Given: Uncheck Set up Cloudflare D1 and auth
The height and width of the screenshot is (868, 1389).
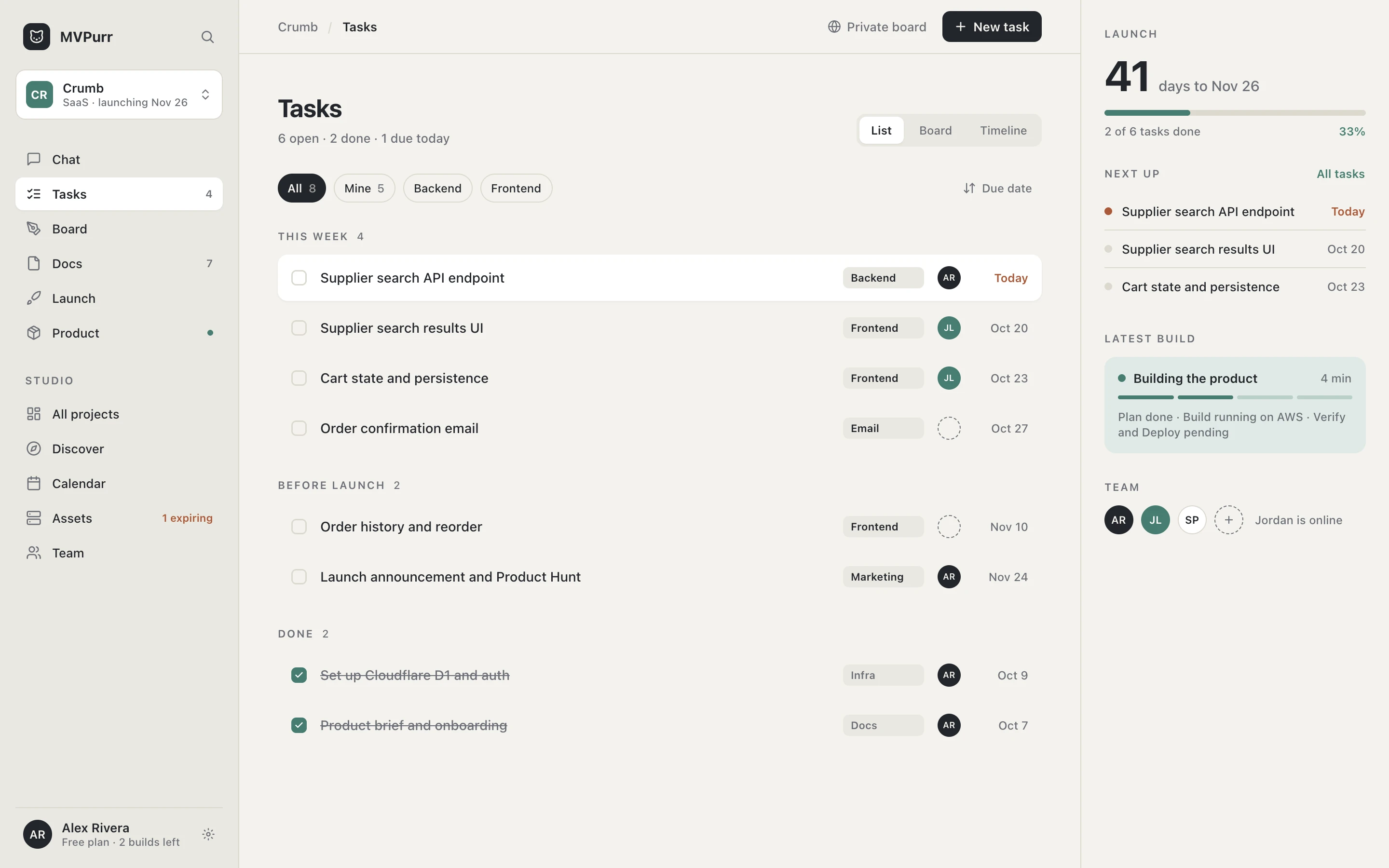Looking at the screenshot, I should (299, 675).
